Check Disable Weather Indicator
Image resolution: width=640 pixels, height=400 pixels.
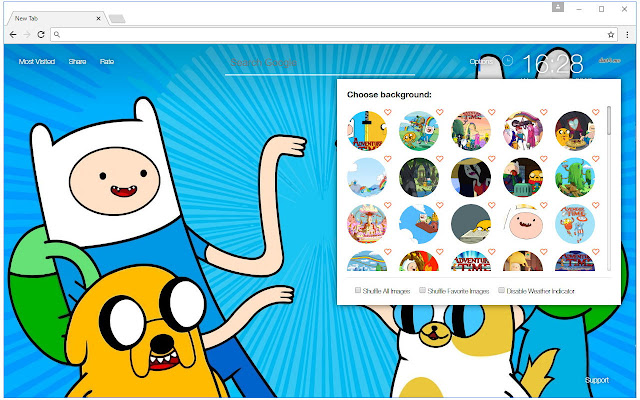point(501,290)
